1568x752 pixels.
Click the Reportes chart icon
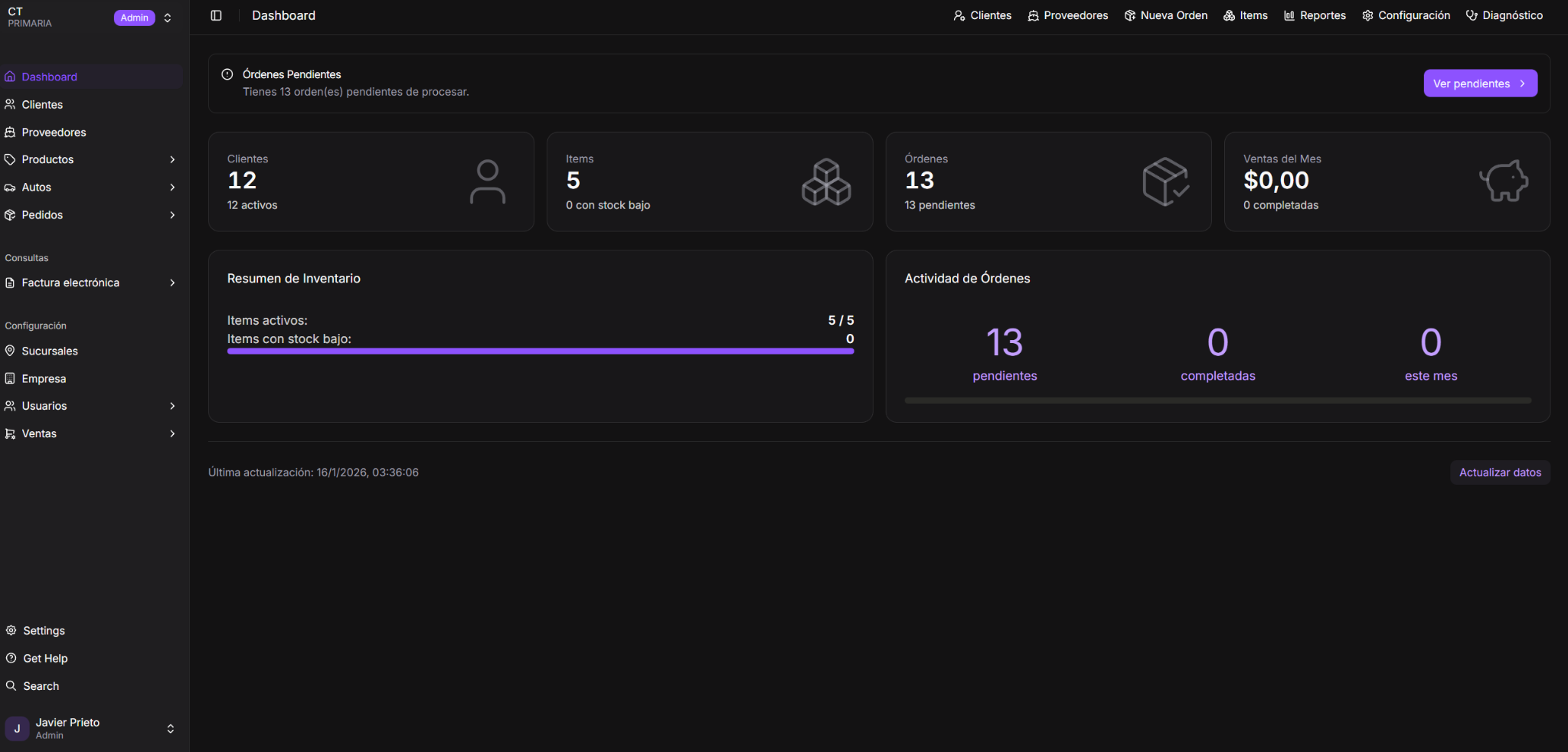tap(1289, 15)
